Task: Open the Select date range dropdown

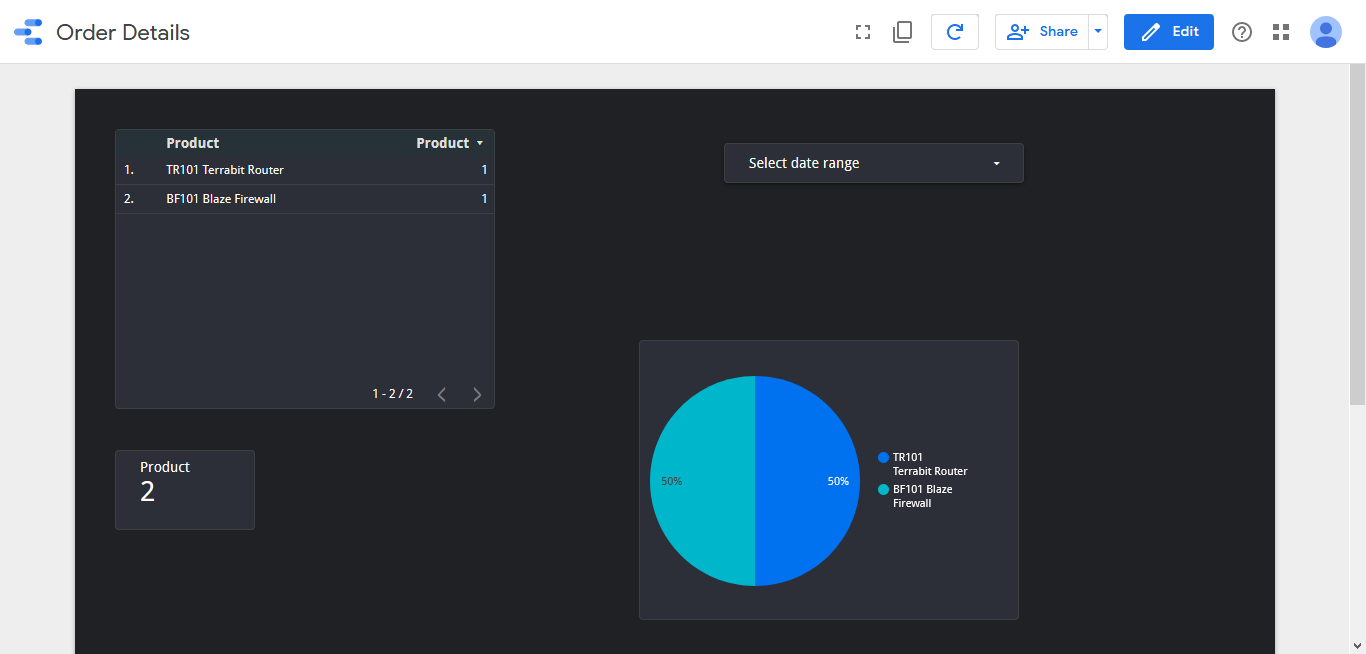Action: [873, 163]
